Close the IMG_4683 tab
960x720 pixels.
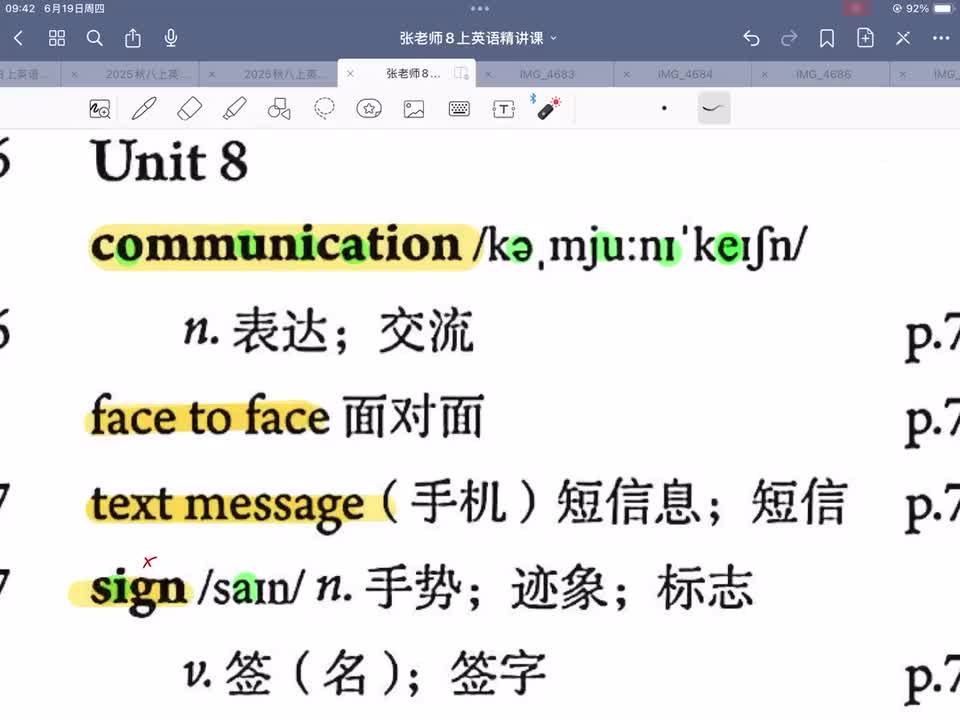(489, 74)
